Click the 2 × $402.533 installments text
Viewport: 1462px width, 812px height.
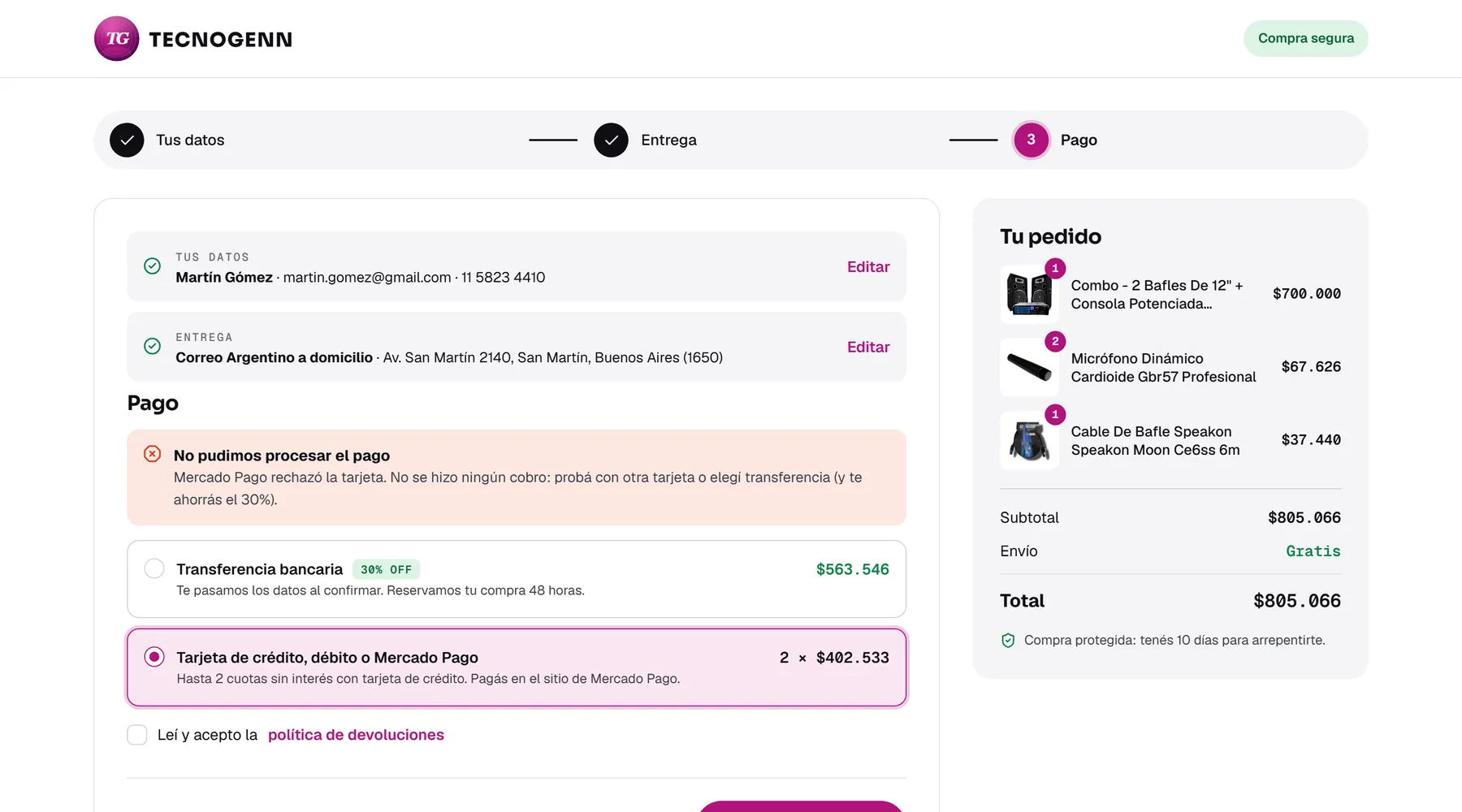click(834, 658)
